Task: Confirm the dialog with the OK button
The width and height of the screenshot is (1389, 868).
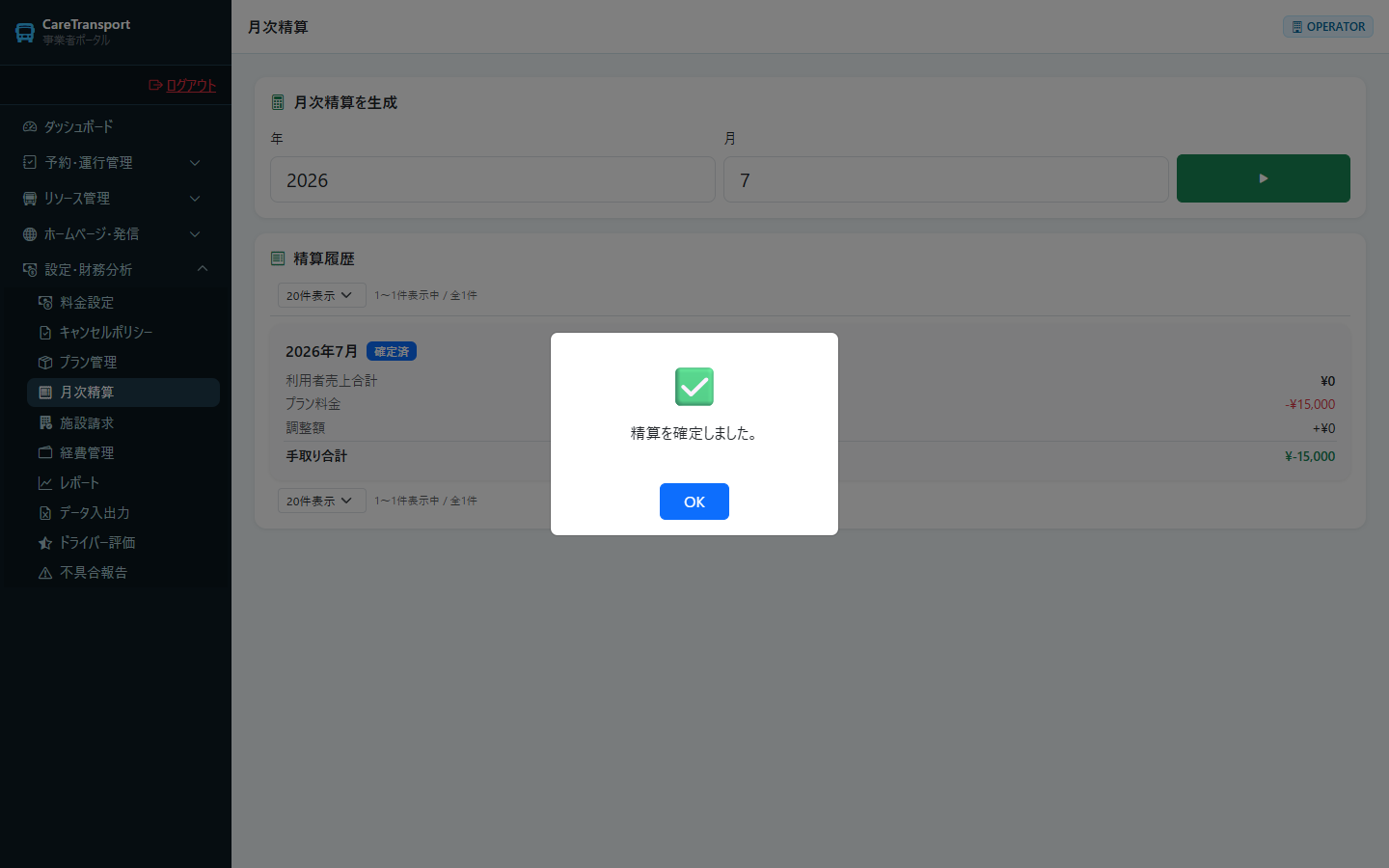Action: [x=694, y=502]
